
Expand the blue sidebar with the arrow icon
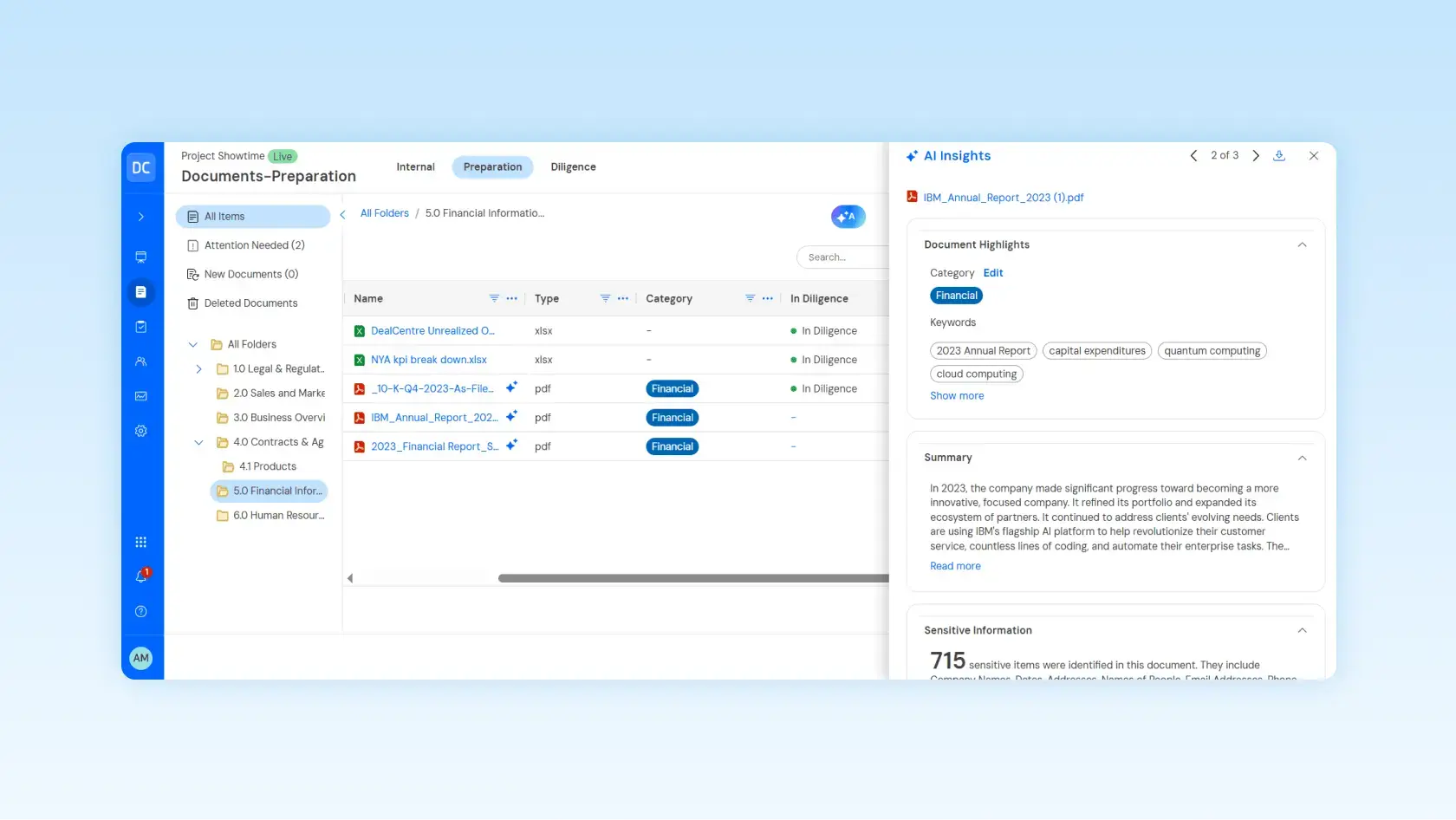click(141, 217)
